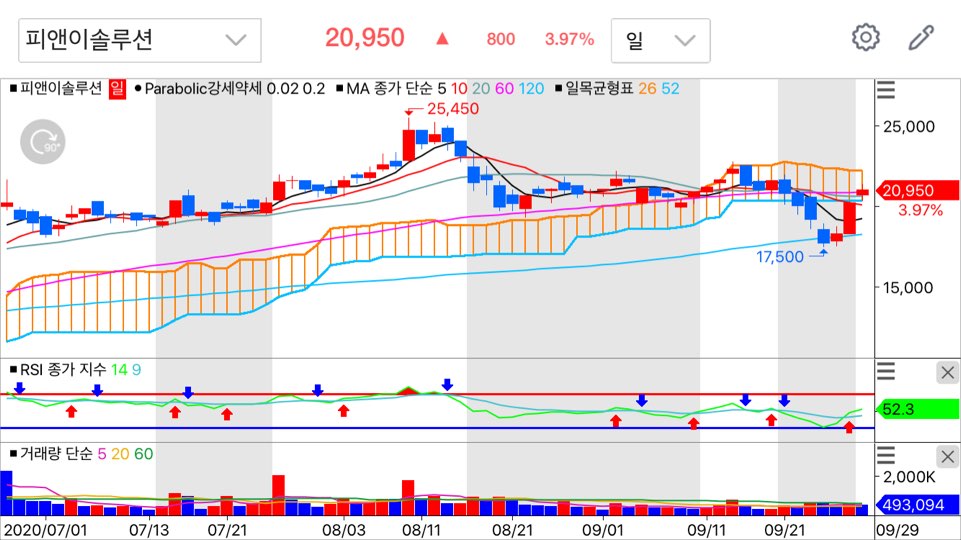Tap the 08/11 date axis label

tap(420, 530)
